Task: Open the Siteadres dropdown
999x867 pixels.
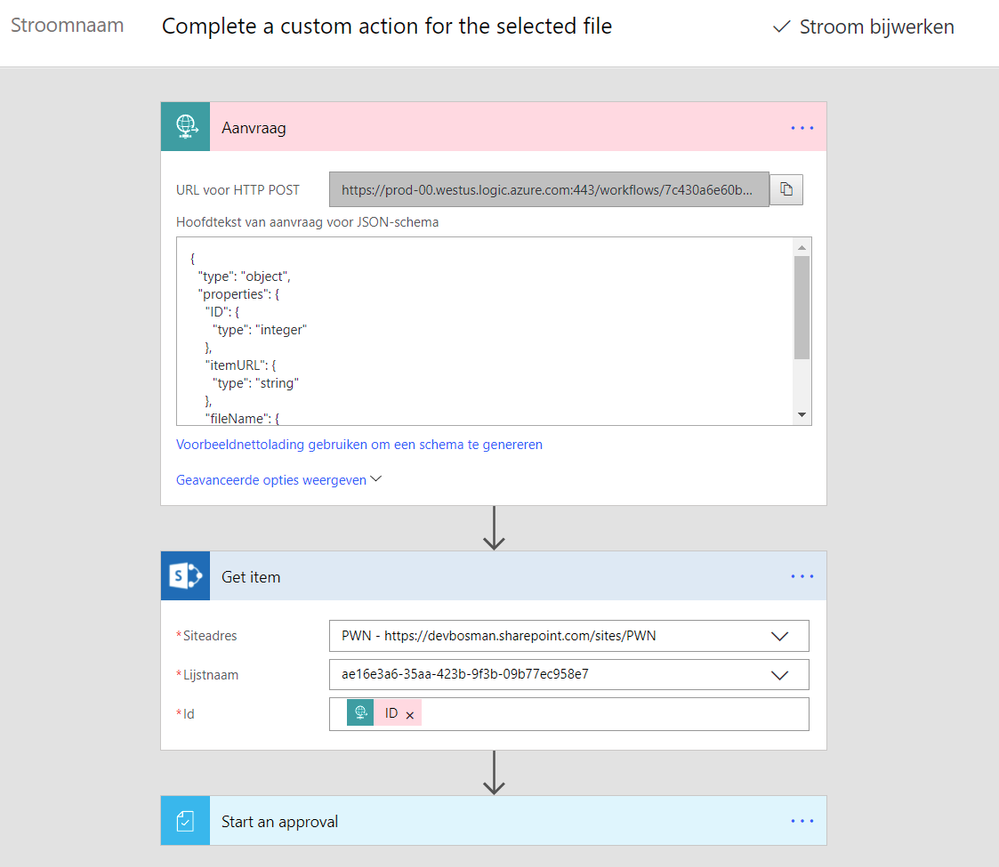Action: click(x=780, y=635)
